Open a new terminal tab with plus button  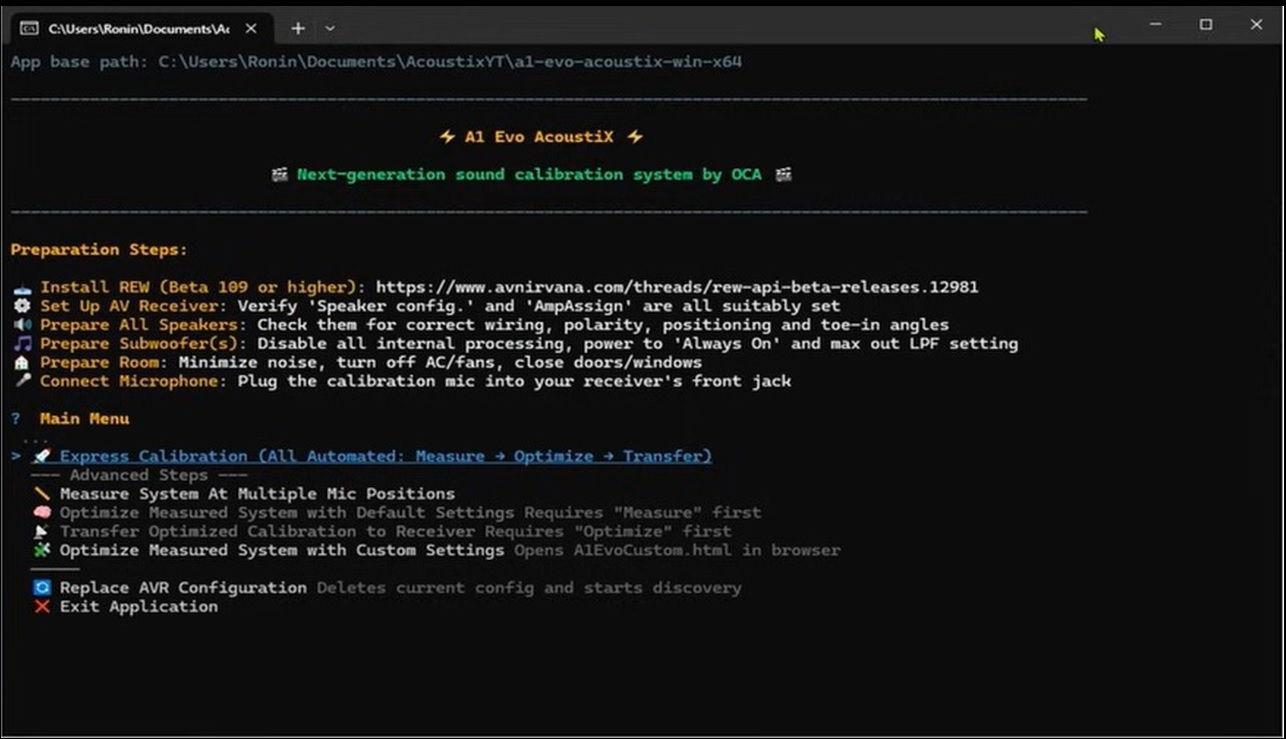point(298,28)
